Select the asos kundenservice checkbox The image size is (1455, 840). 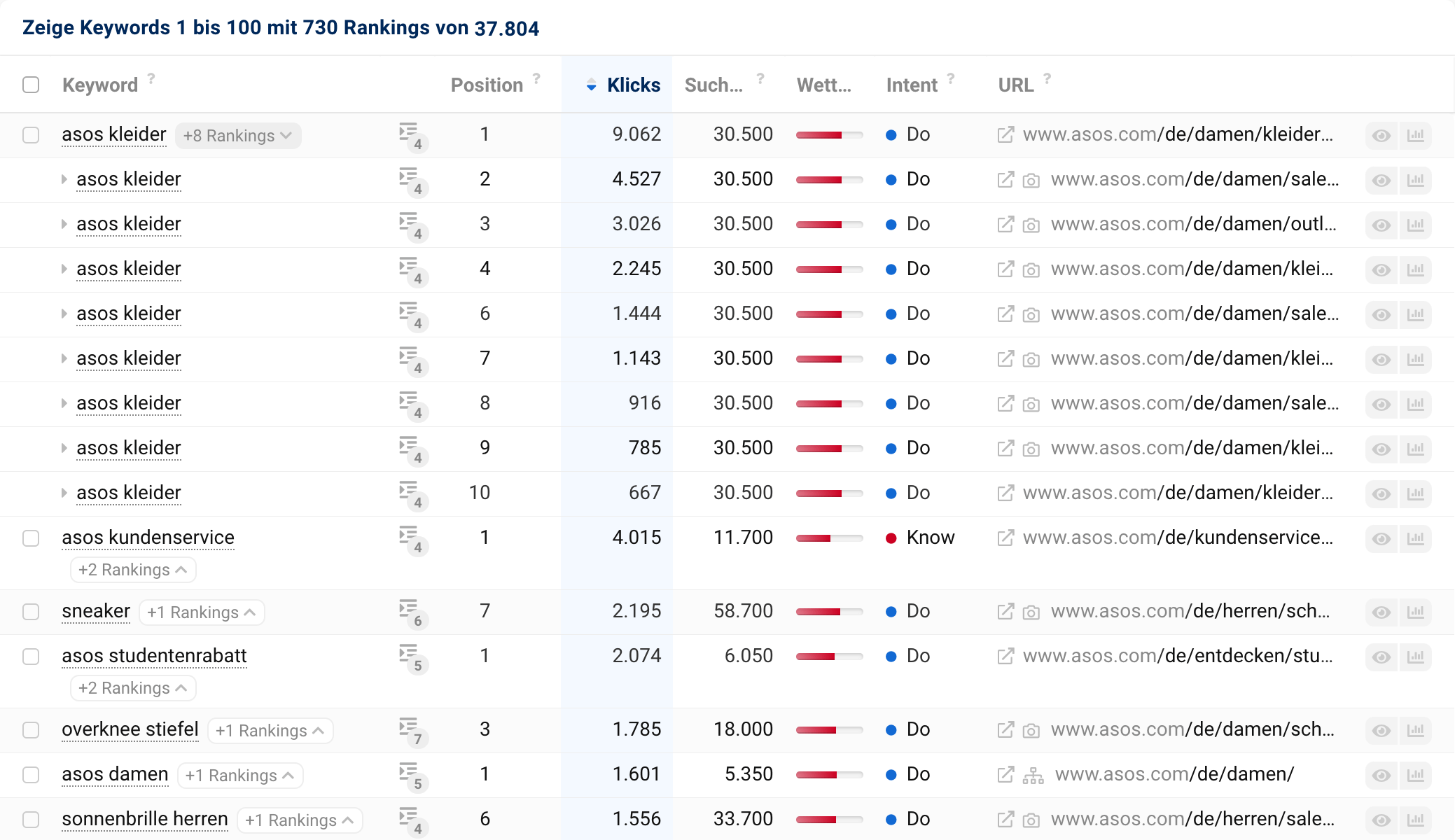coord(31,538)
